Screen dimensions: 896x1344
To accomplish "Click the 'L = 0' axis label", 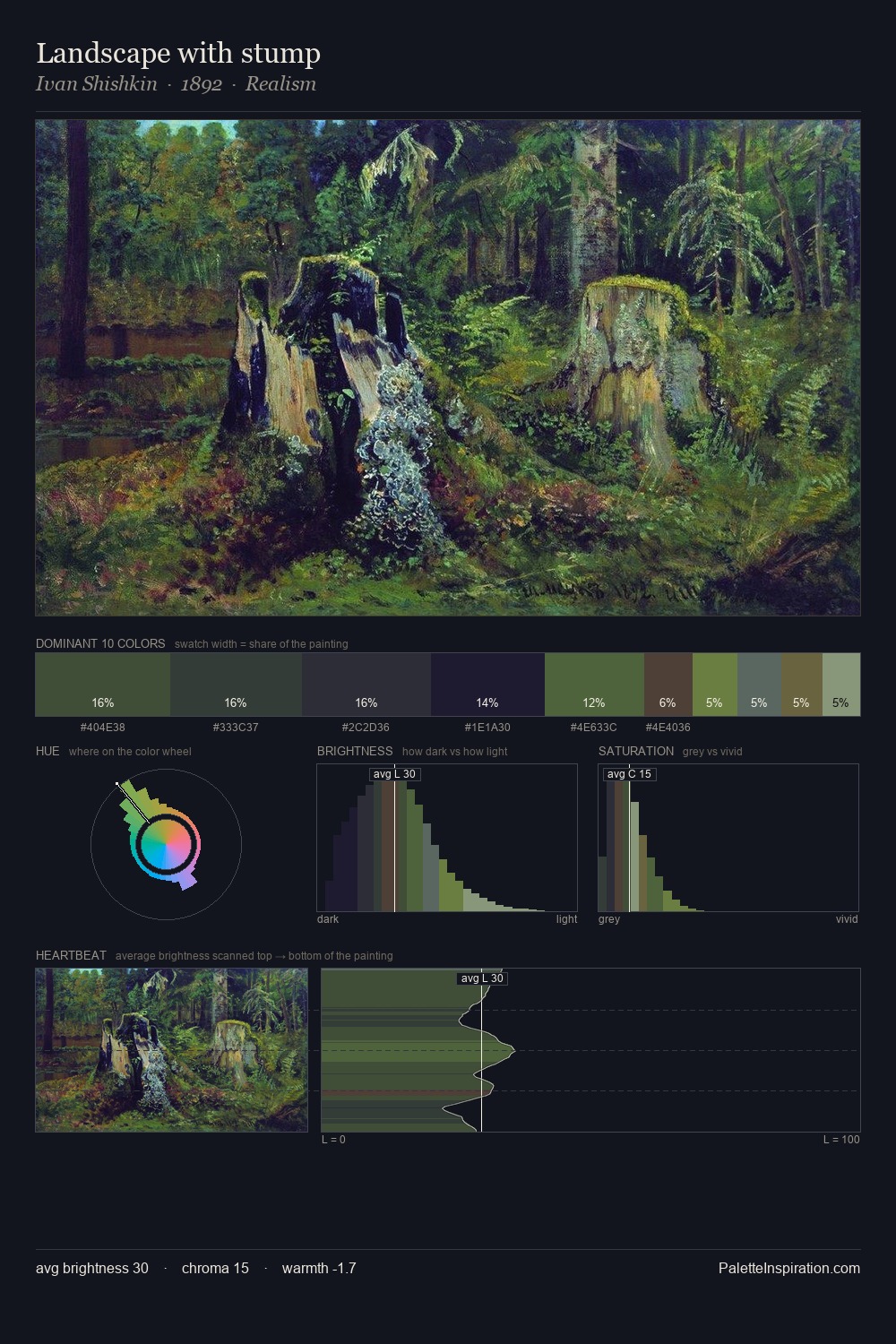I will (x=333, y=1140).
